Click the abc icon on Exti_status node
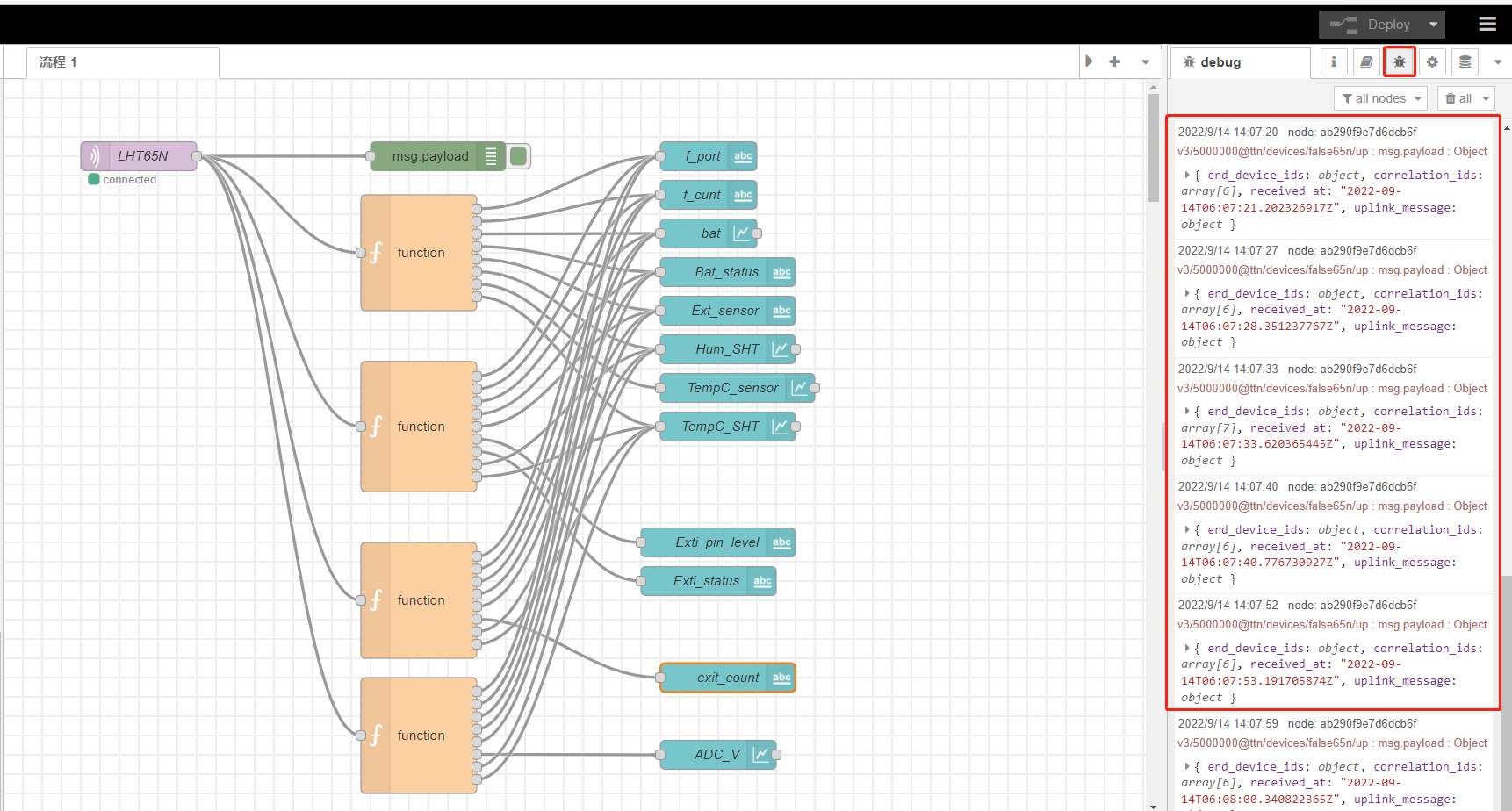This screenshot has width=1512, height=811. click(762, 581)
